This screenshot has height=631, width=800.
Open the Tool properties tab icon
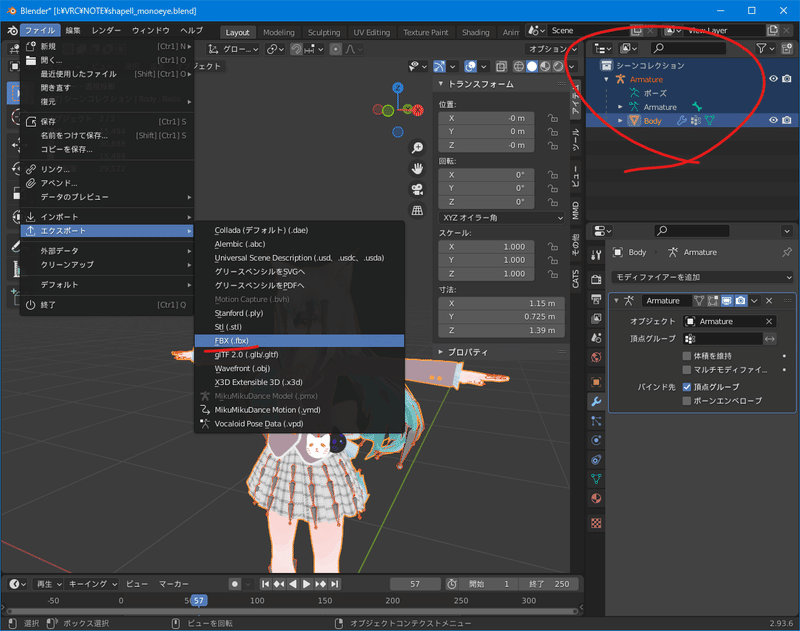click(x=596, y=254)
